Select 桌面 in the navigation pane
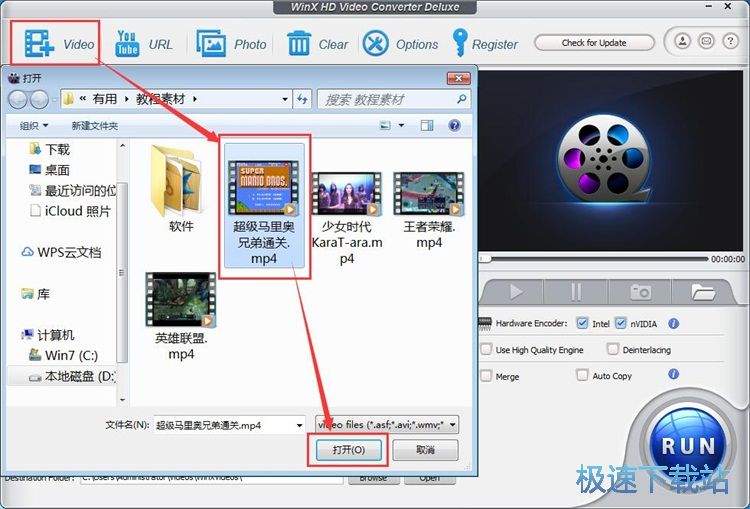 [49, 170]
